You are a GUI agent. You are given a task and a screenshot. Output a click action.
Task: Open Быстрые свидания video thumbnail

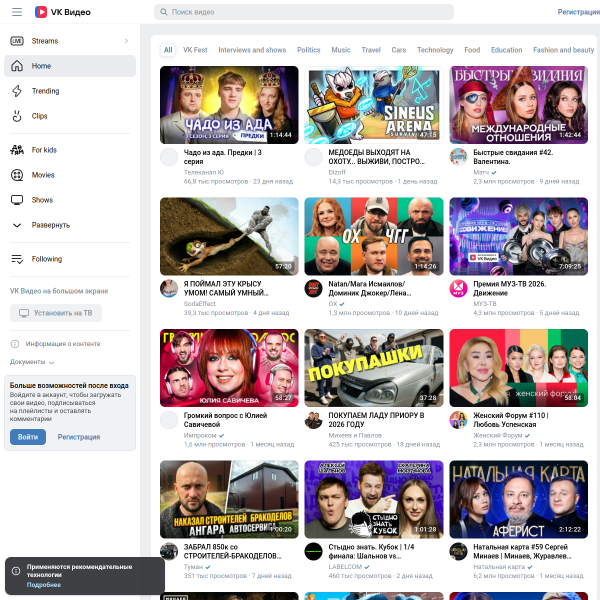(x=518, y=105)
